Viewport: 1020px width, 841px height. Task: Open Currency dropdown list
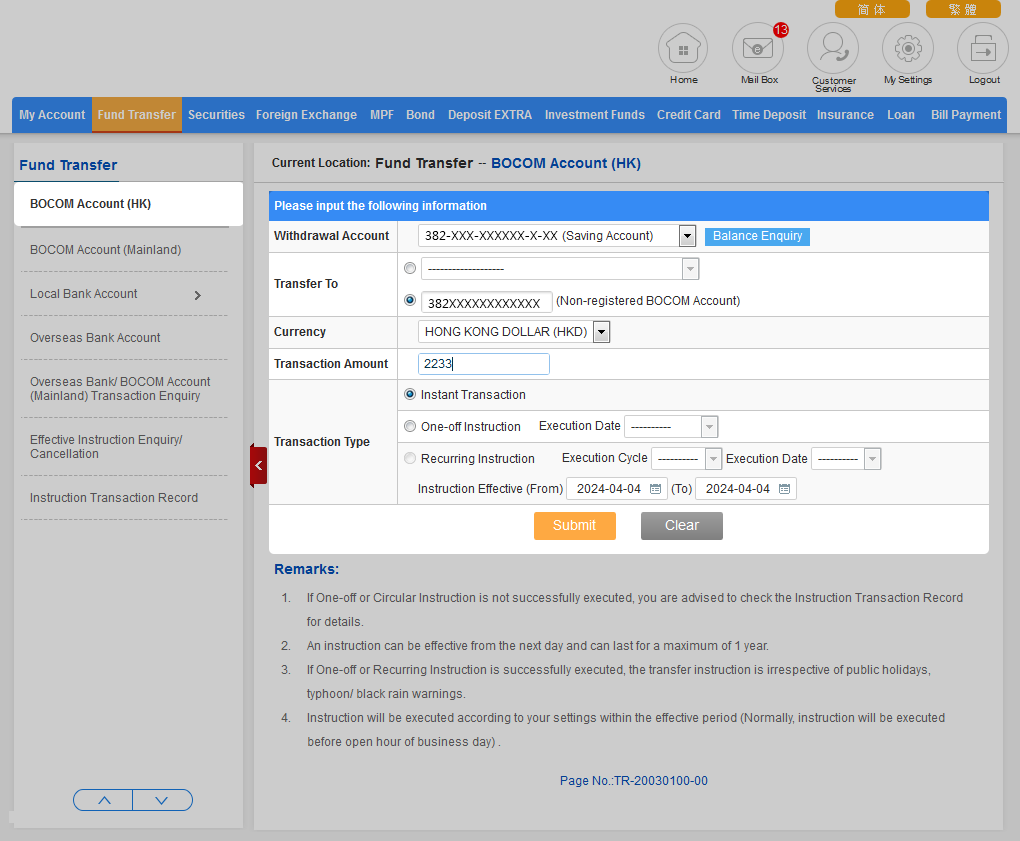pyautogui.click(x=601, y=332)
